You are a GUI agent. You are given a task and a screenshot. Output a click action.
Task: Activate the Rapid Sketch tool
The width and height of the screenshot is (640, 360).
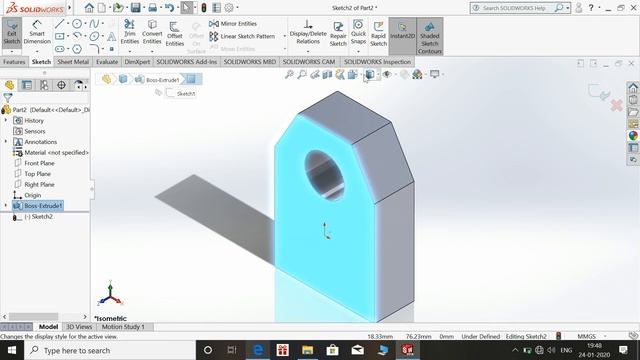(378, 34)
